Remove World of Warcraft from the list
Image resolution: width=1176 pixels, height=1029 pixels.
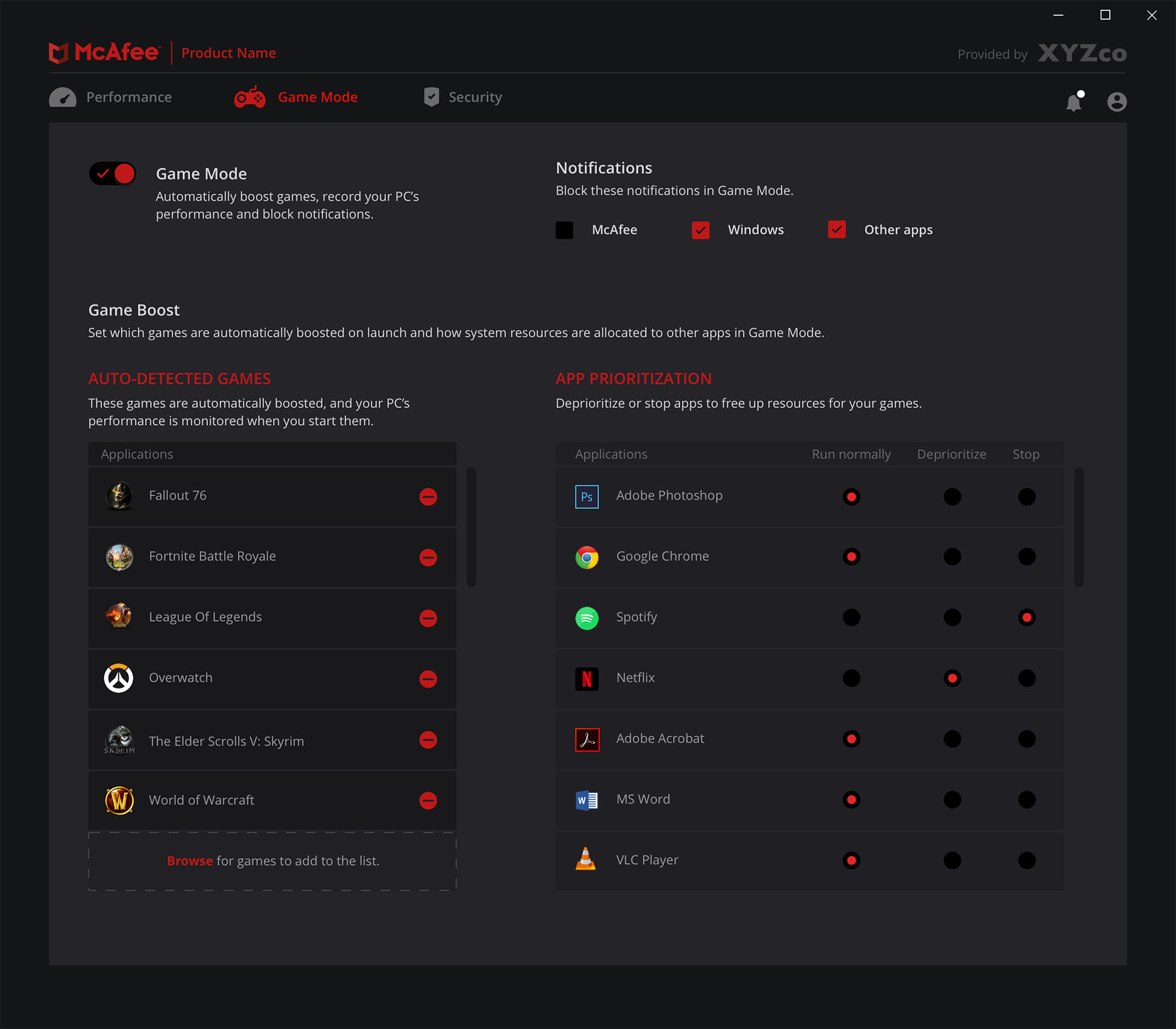[x=428, y=801]
